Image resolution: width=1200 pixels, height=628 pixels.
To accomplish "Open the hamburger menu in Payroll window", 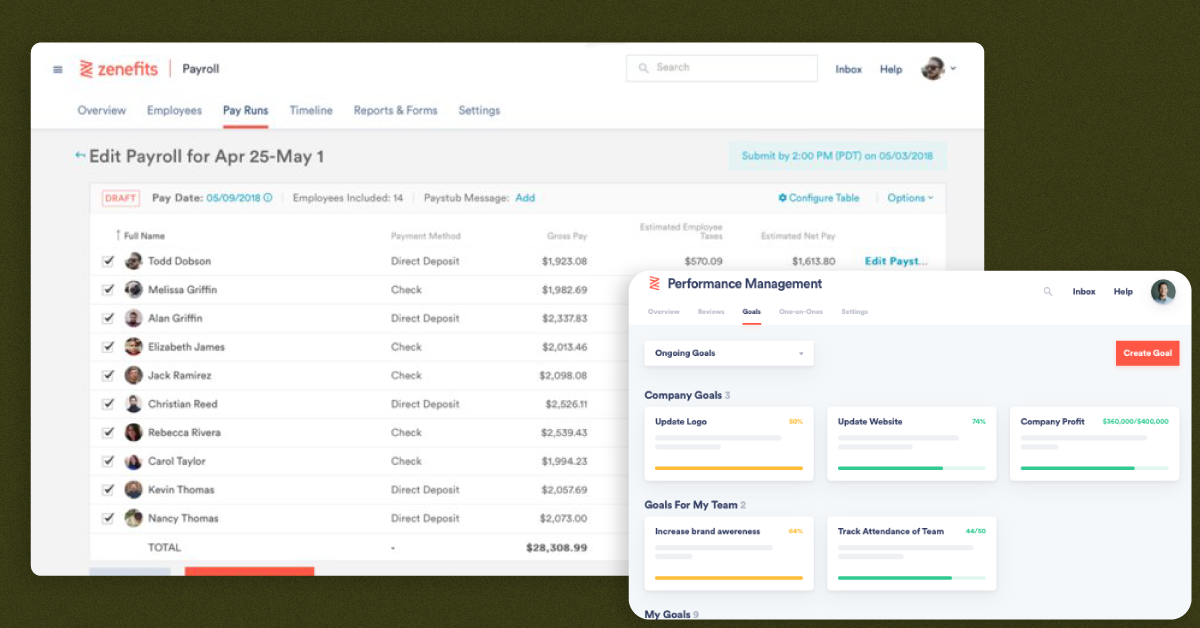I will pyautogui.click(x=58, y=69).
